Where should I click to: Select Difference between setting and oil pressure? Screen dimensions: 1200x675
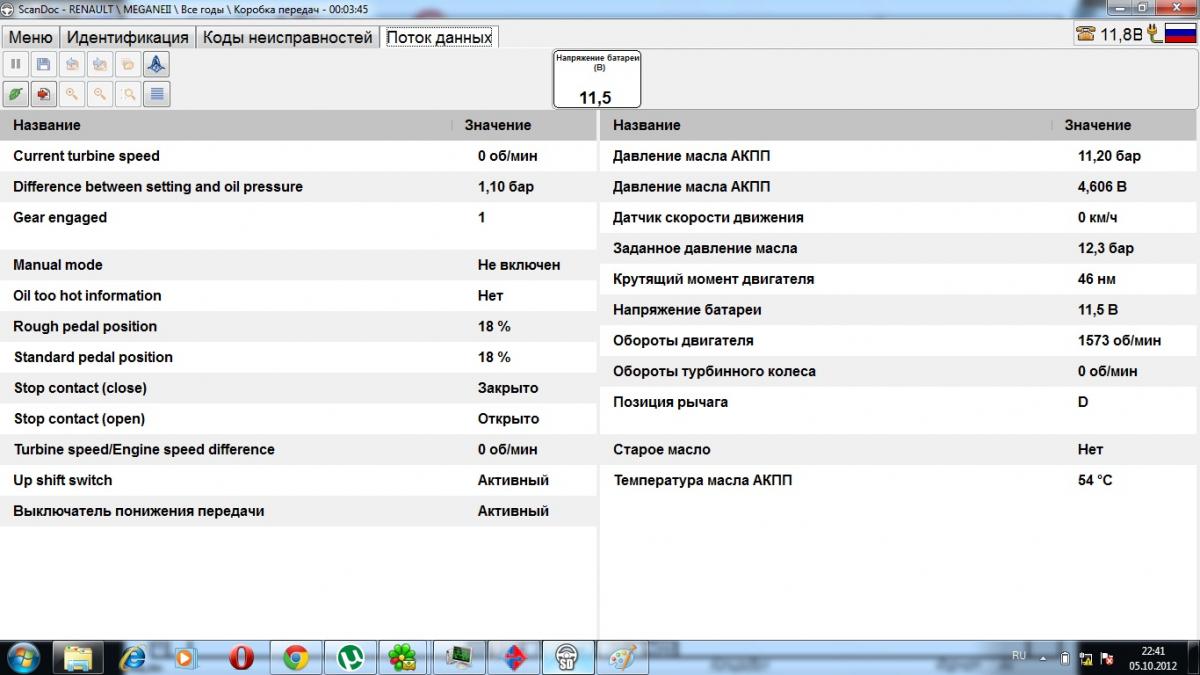point(299,187)
